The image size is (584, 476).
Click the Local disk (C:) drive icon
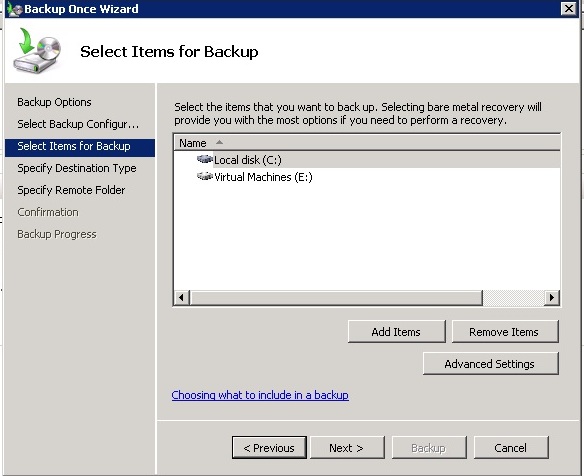coord(204,159)
